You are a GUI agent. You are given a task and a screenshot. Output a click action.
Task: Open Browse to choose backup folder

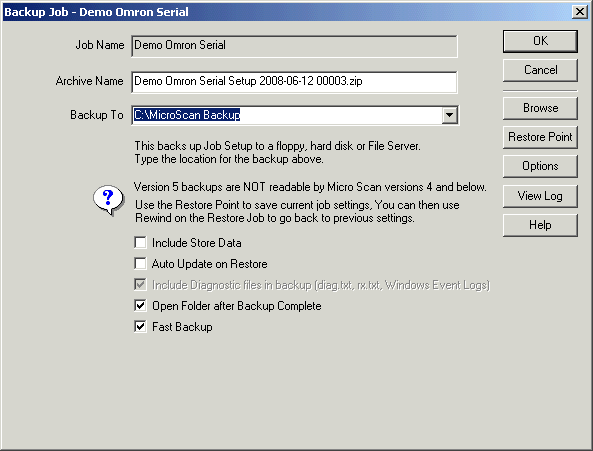tap(540, 108)
